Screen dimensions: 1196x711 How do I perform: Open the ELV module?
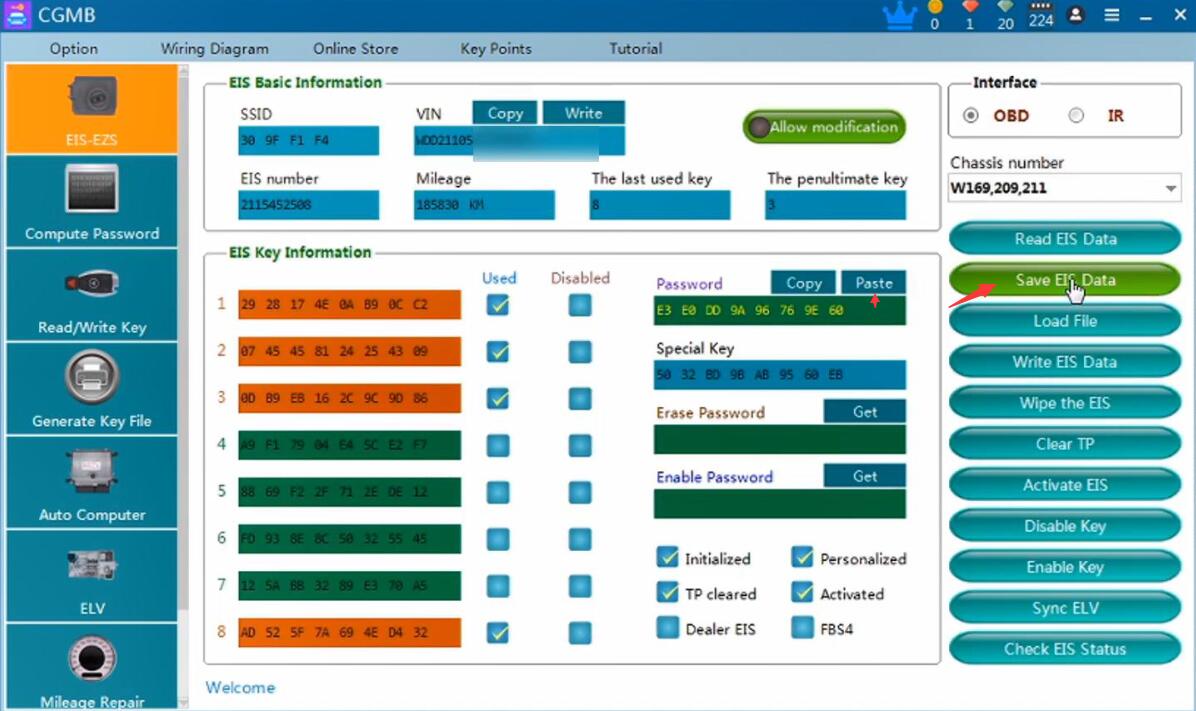pyautogui.click(x=91, y=577)
